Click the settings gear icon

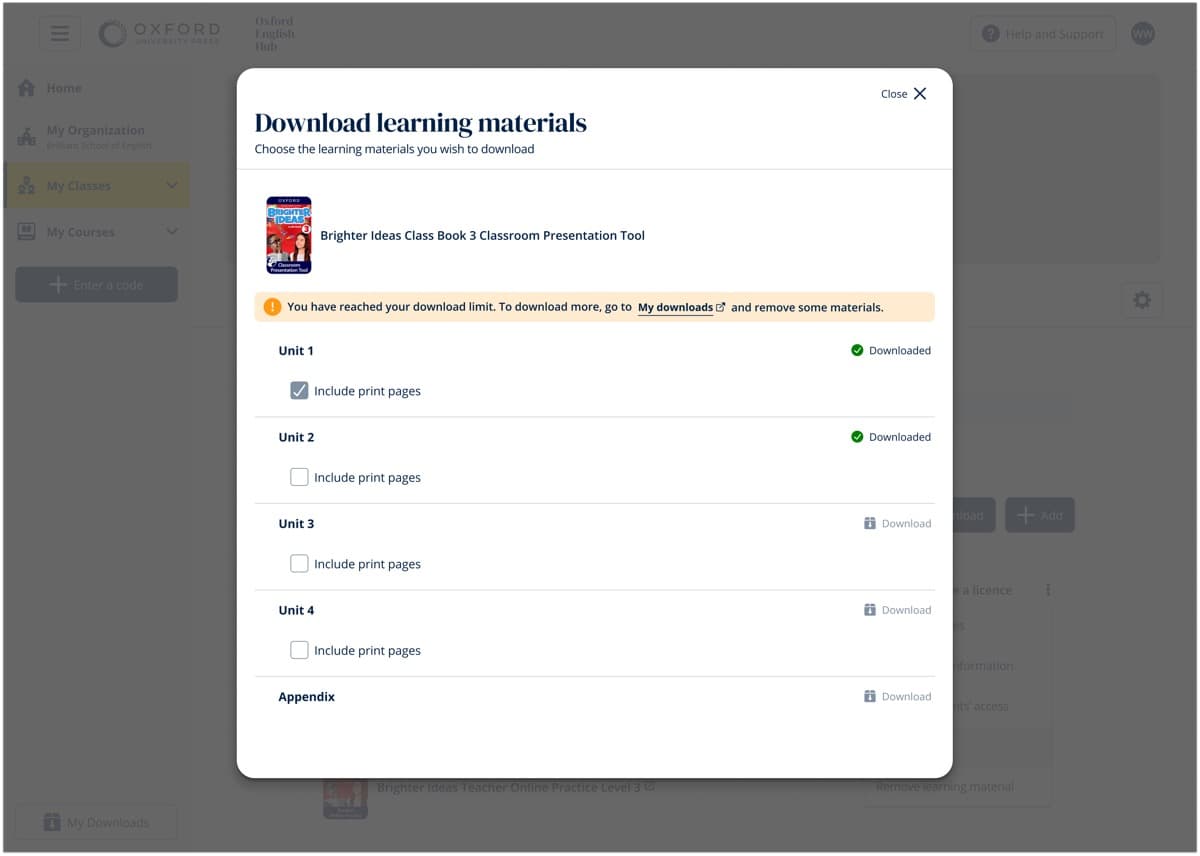pyautogui.click(x=1142, y=300)
